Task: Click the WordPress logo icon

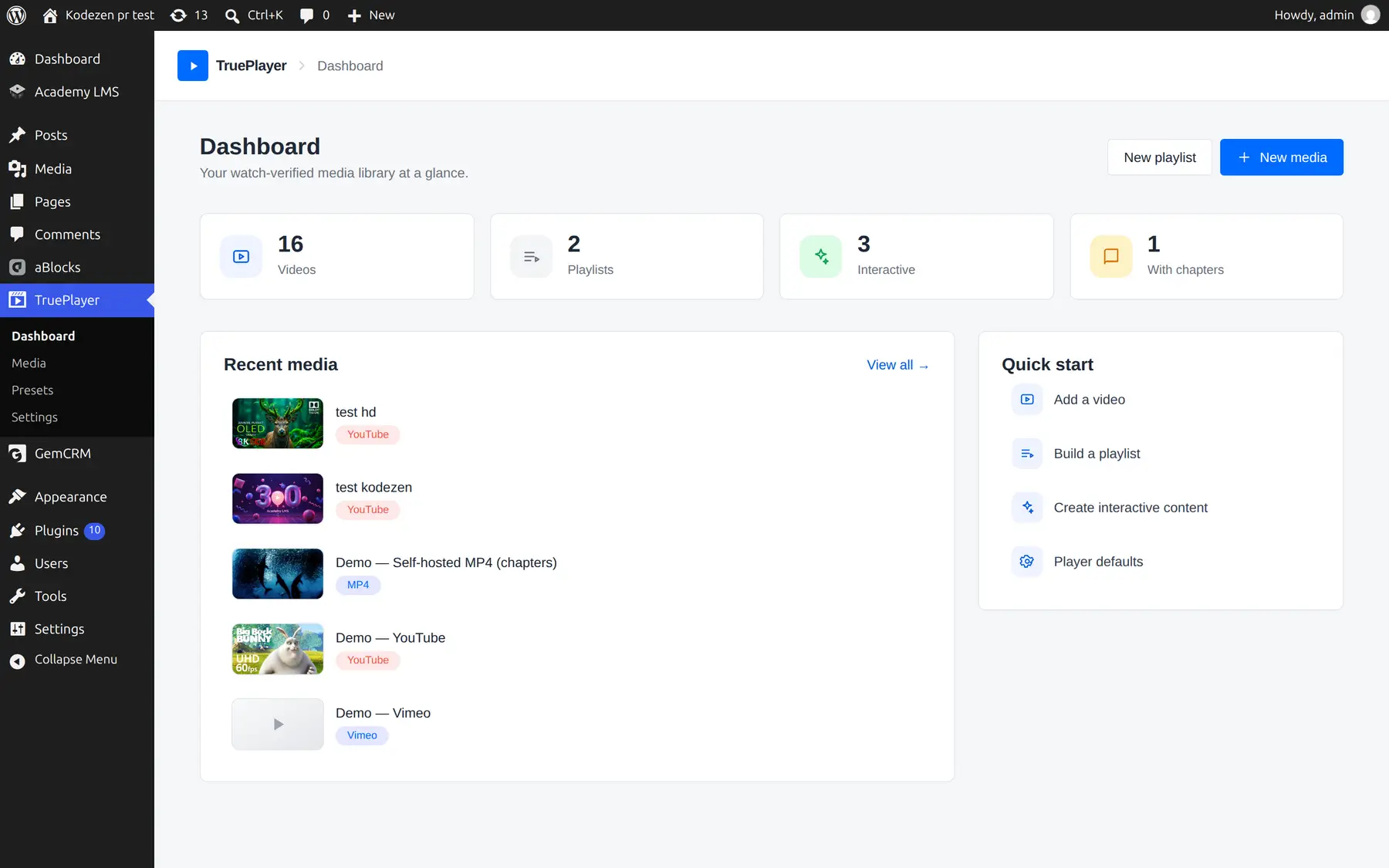Action: coord(16,15)
